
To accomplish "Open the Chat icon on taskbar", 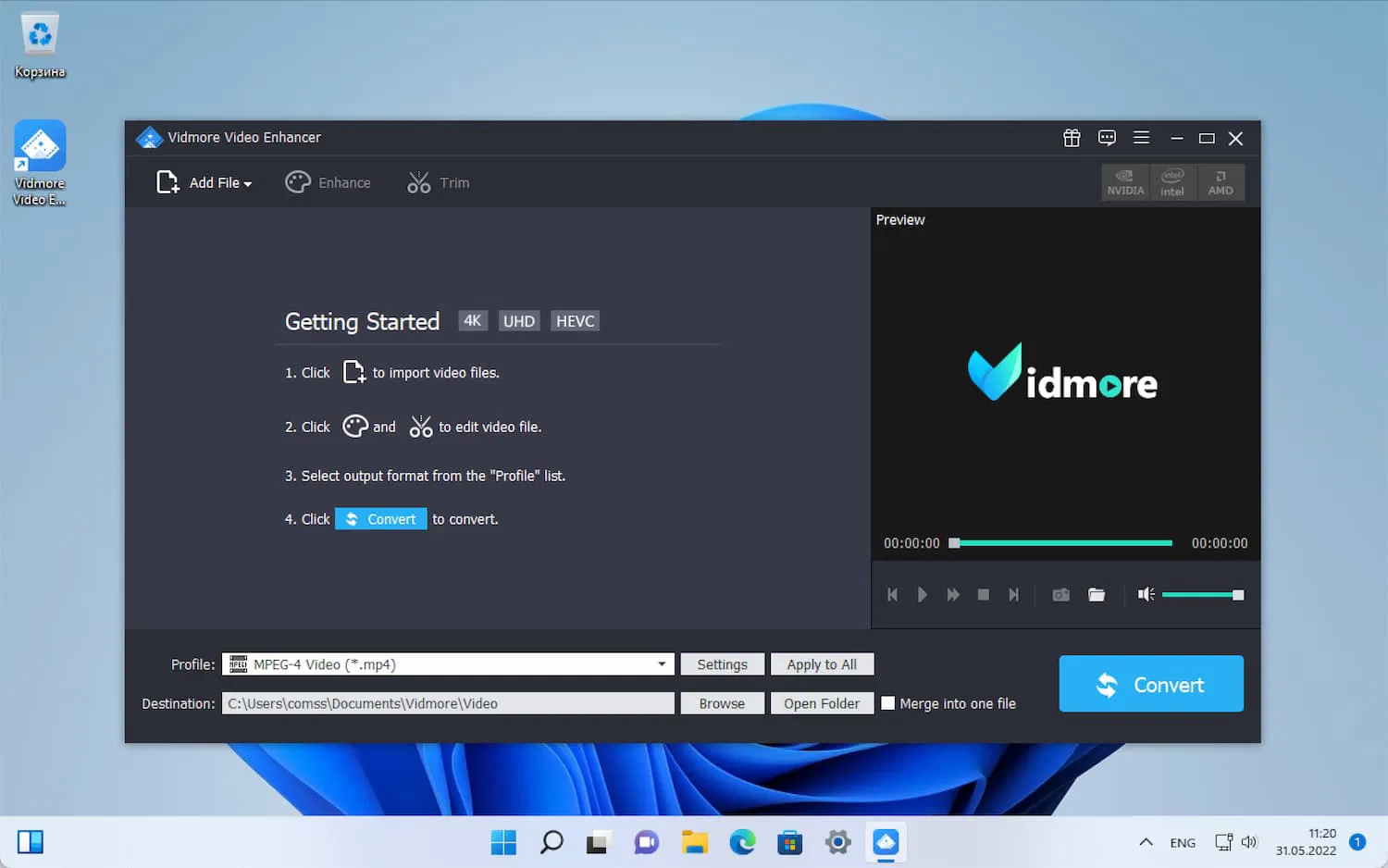I will (647, 842).
